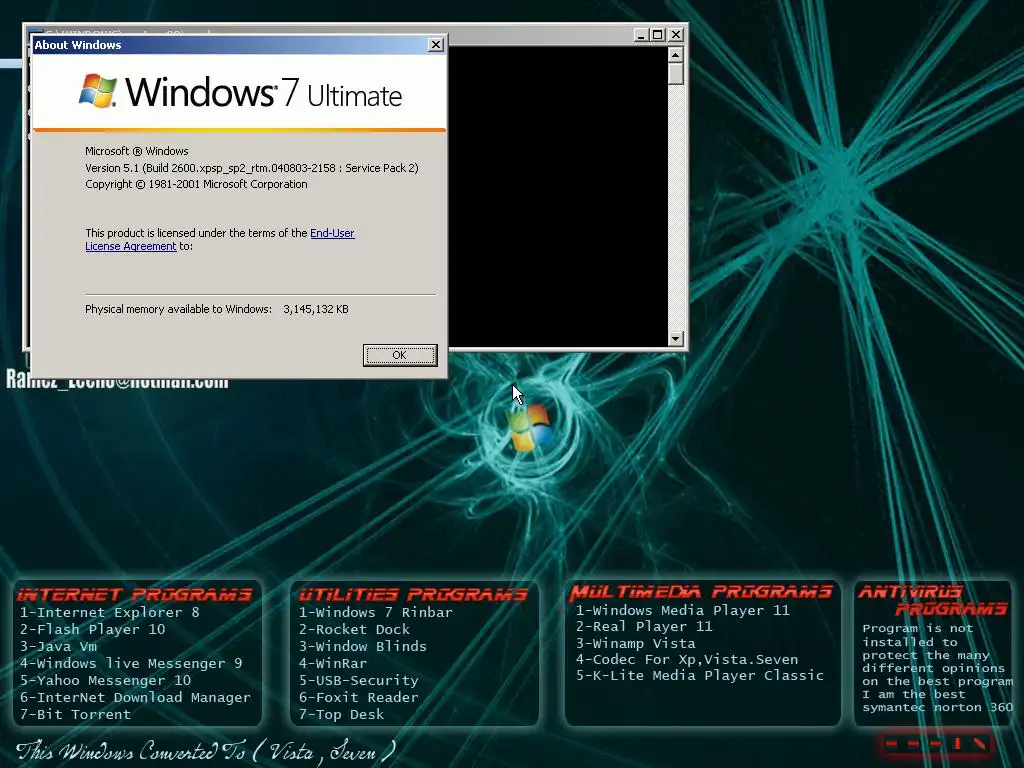Click '5-Yahoo Messenger 10' entry
1024x768 pixels.
pyautogui.click(x=105, y=680)
